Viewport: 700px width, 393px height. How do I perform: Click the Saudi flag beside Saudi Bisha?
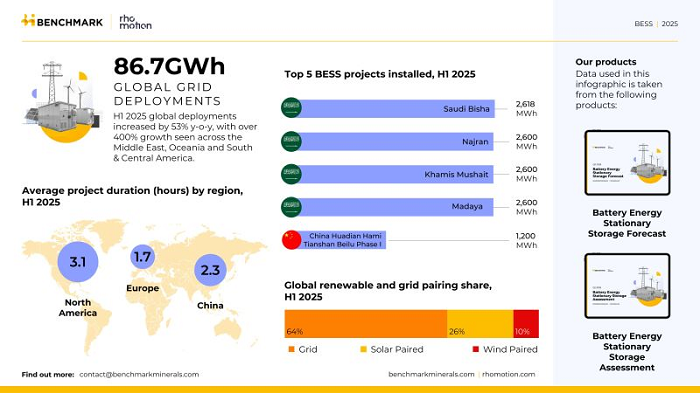pyautogui.click(x=291, y=108)
